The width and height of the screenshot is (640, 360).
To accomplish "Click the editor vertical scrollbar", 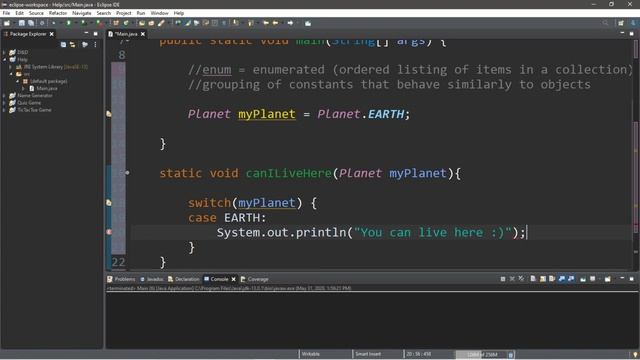I will [636, 153].
